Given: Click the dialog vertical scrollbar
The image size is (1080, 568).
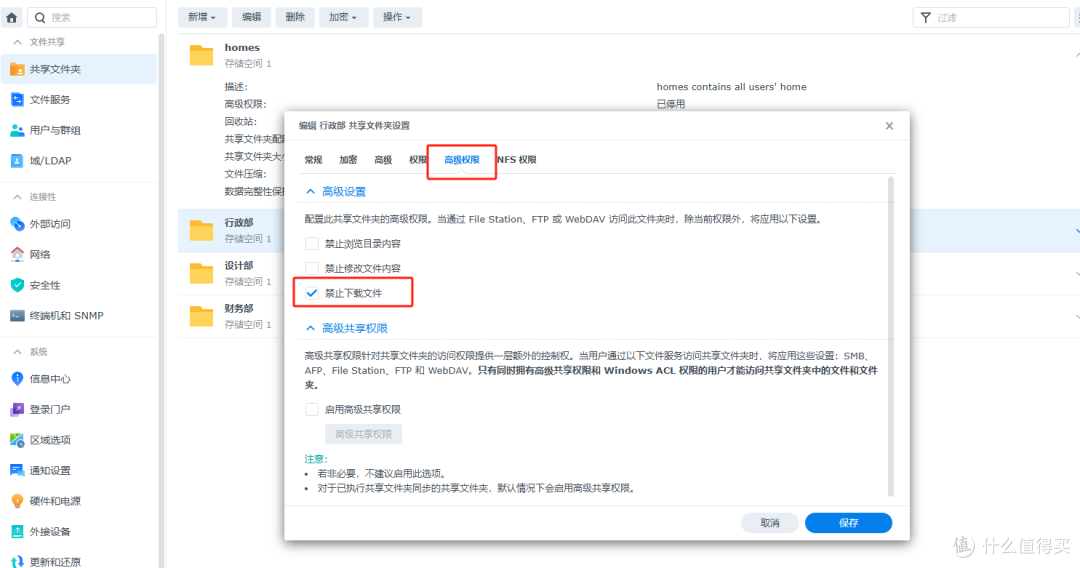Looking at the screenshot, I should [891, 337].
